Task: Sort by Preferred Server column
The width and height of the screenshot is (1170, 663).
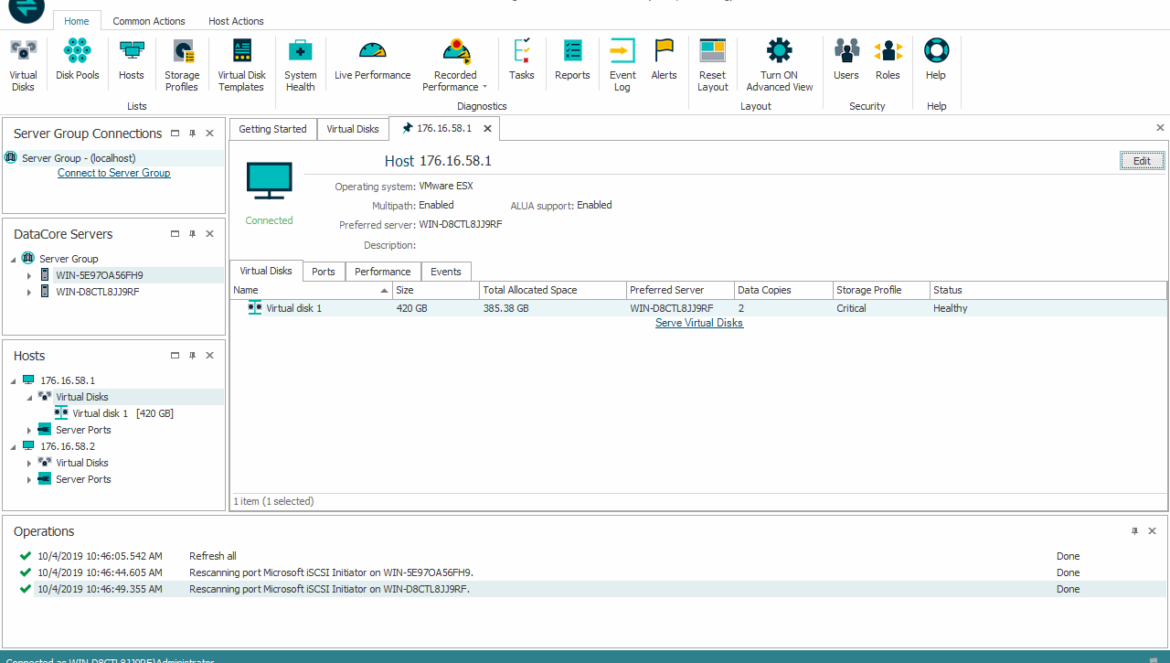Action: (x=680, y=290)
